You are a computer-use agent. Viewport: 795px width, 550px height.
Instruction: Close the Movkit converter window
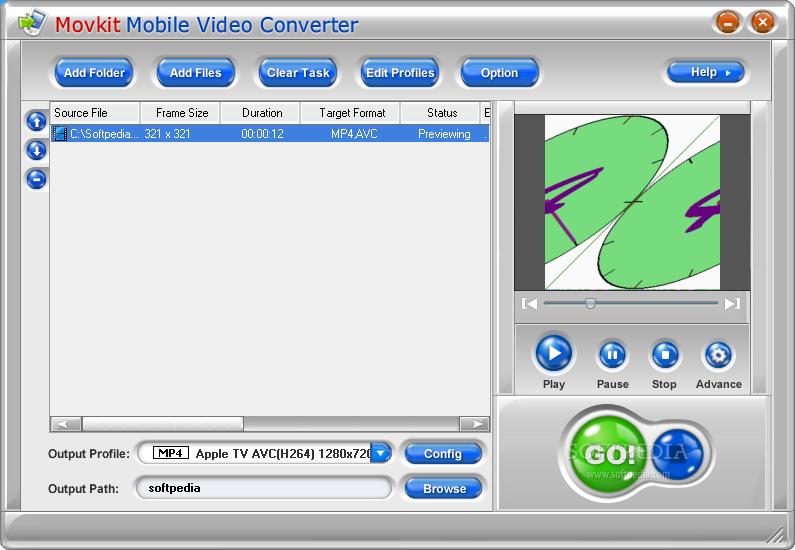(x=762, y=22)
